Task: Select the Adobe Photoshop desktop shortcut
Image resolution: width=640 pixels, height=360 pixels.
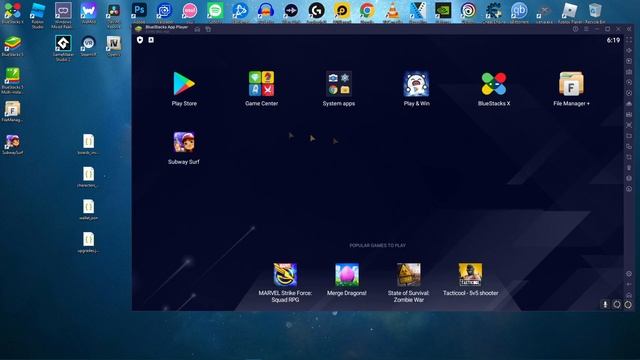Action: click(139, 12)
